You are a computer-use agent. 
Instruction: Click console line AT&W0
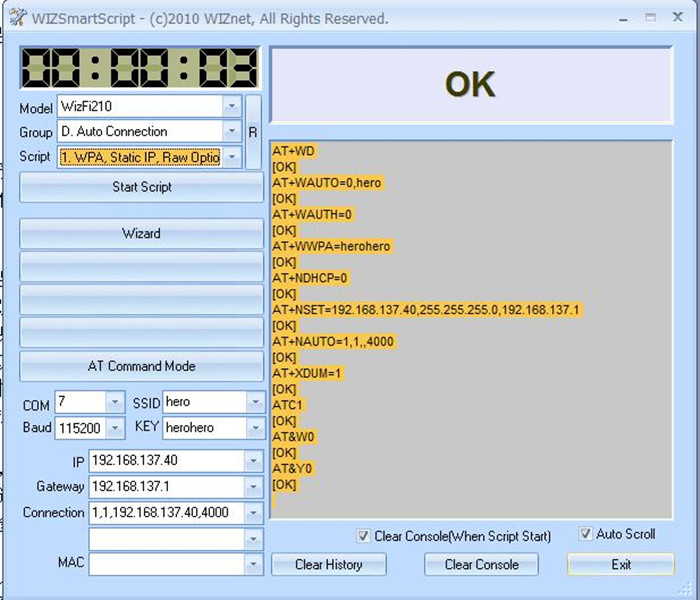point(293,437)
